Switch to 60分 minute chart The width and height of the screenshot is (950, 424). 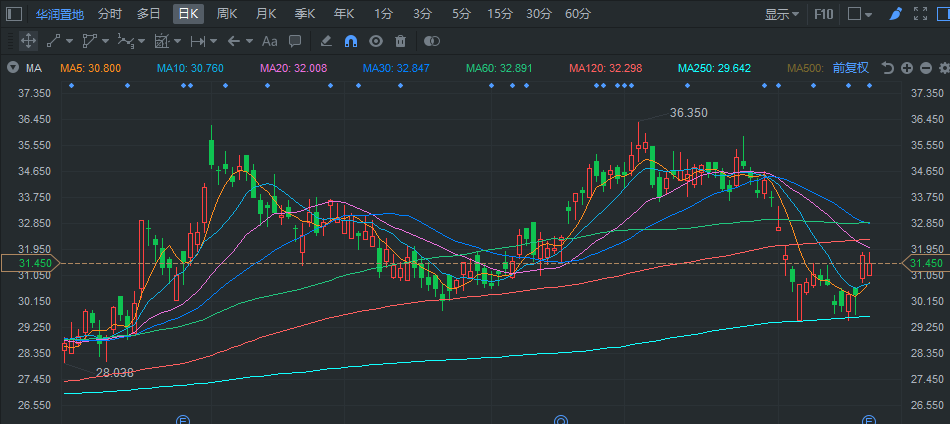click(x=577, y=14)
